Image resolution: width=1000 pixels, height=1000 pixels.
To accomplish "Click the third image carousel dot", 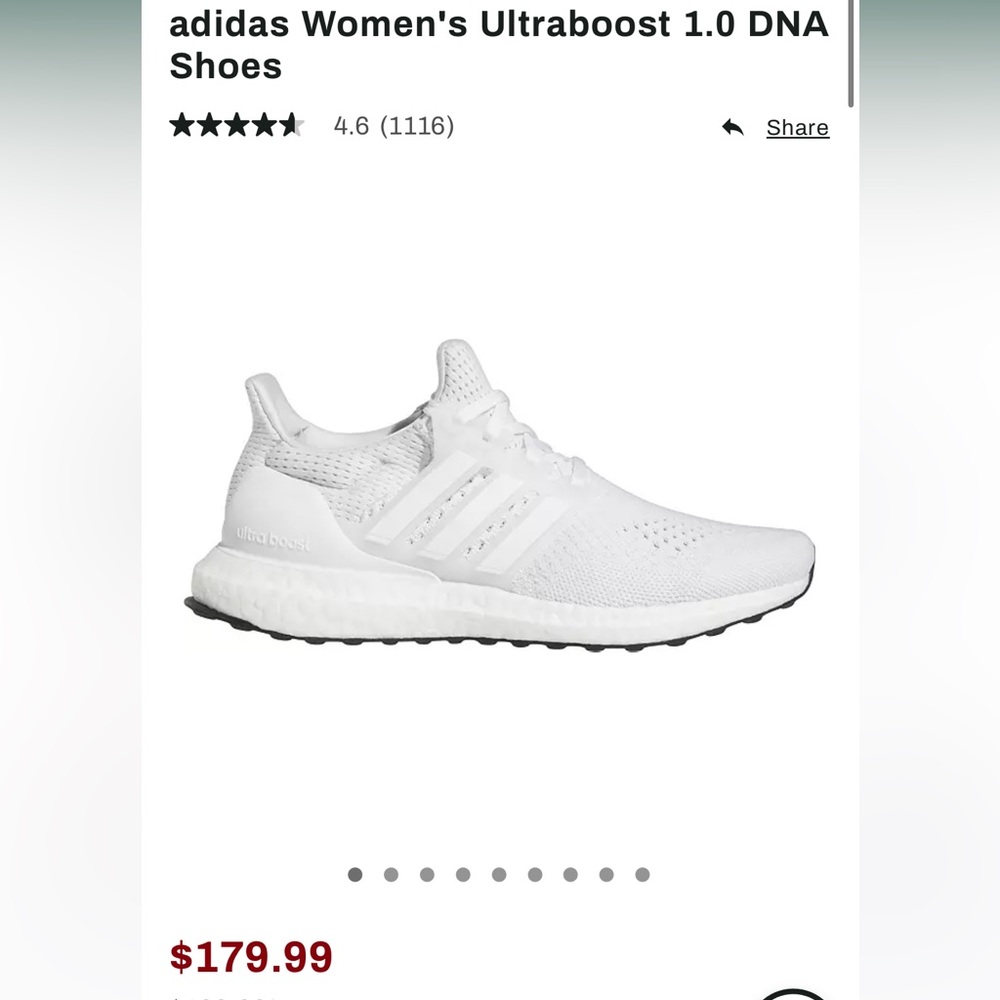I will [x=427, y=874].
